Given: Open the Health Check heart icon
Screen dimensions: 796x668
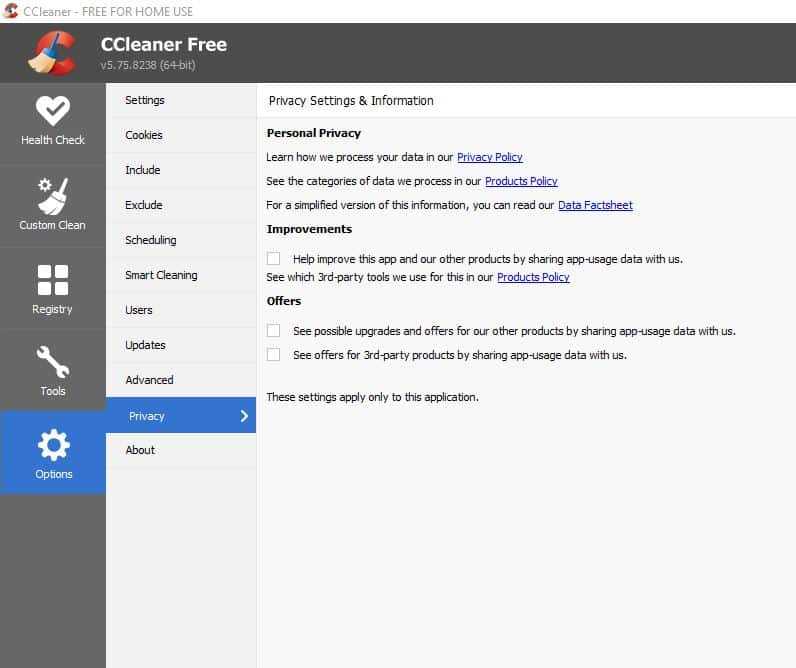Looking at the screenshot, I should click(52, 111).
